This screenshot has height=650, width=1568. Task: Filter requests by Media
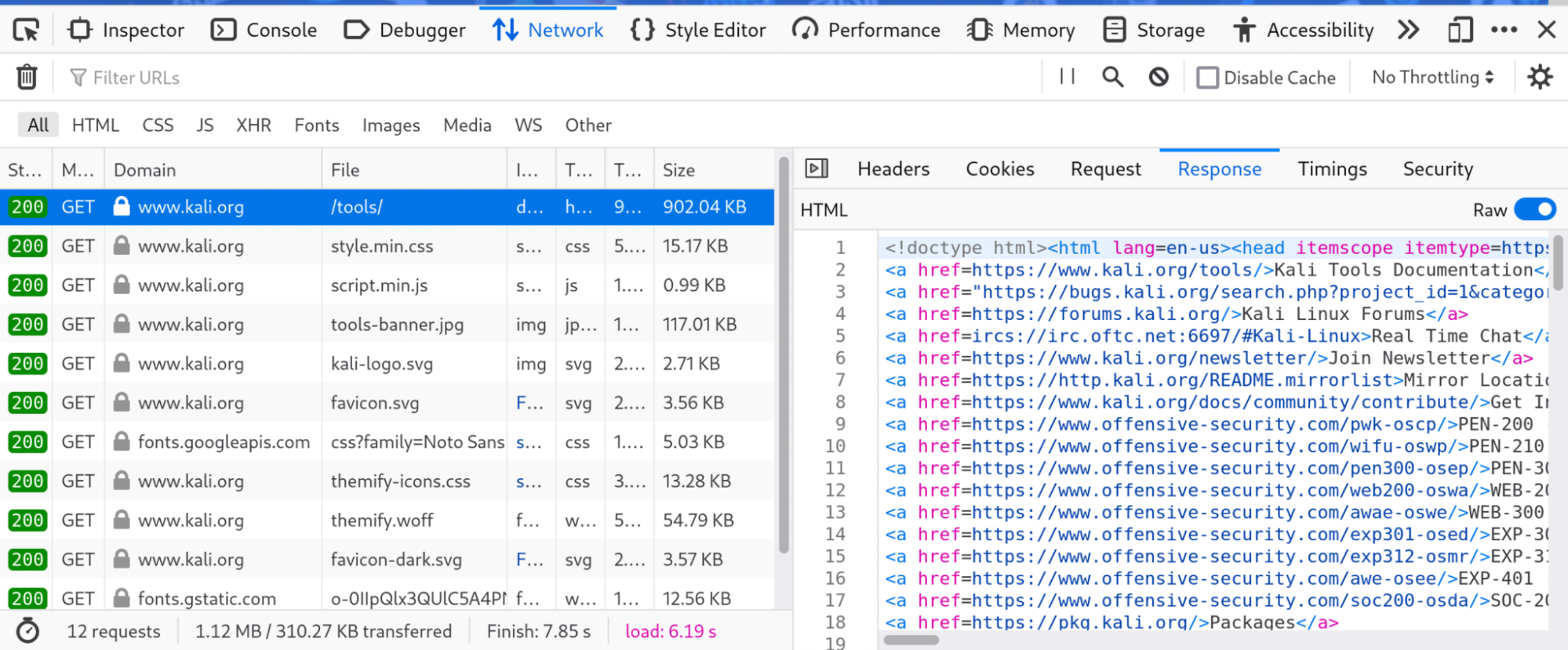click(467, 125)
